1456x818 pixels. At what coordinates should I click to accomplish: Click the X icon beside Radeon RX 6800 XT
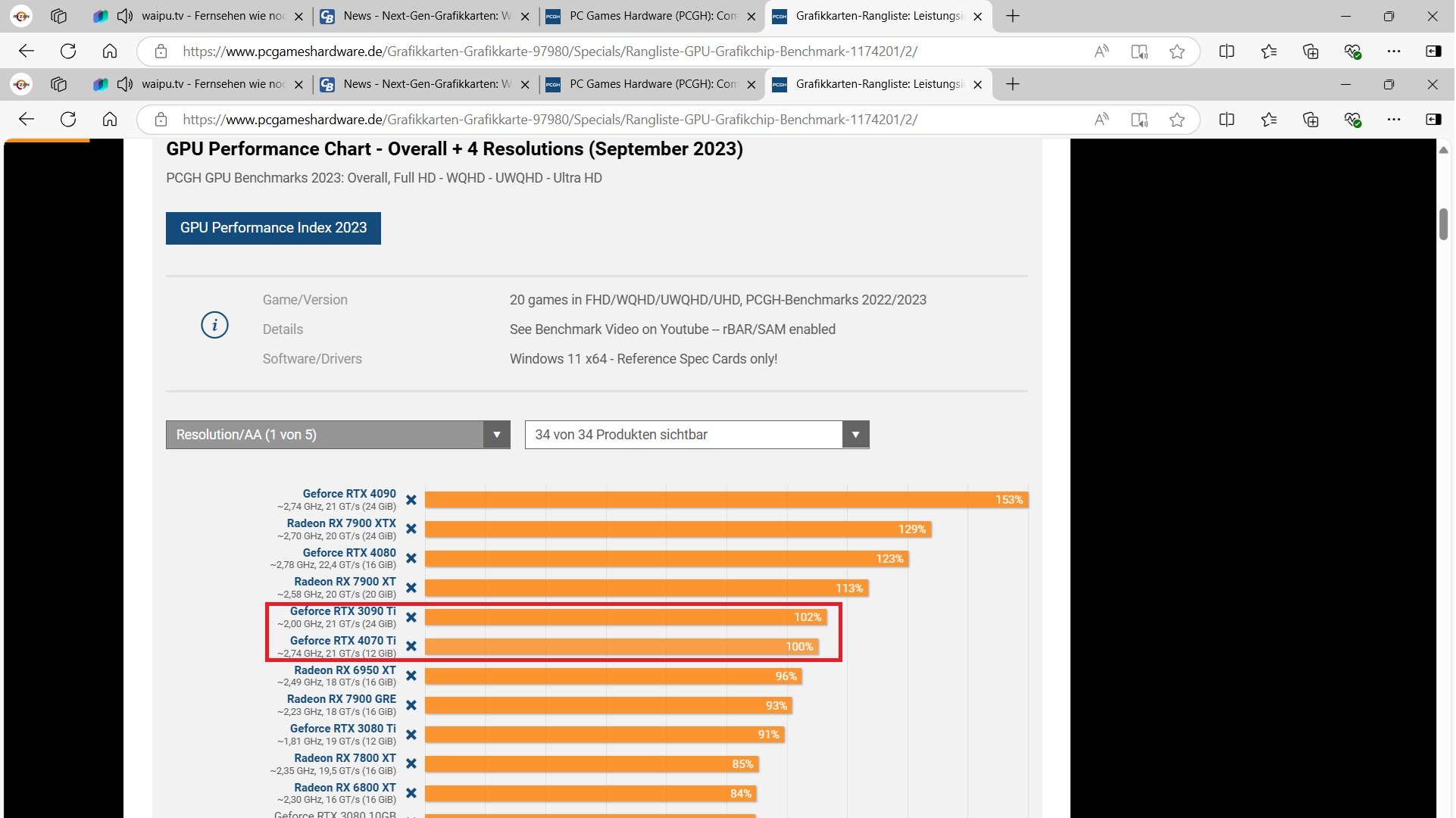click(411, 794)
